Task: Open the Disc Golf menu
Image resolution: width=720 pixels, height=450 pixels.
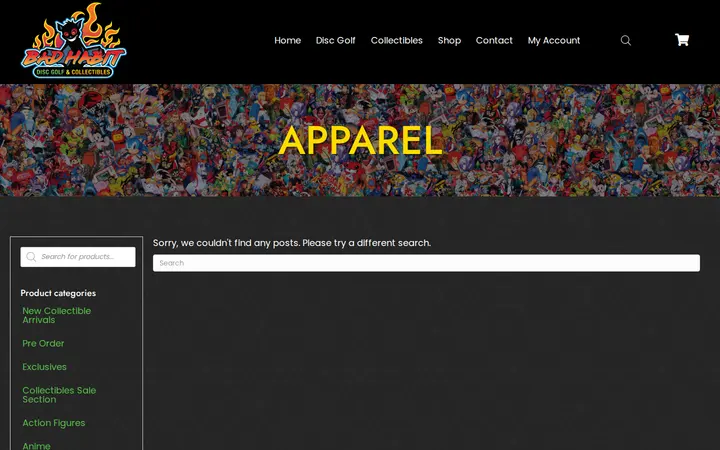Action: coord(336,40)
